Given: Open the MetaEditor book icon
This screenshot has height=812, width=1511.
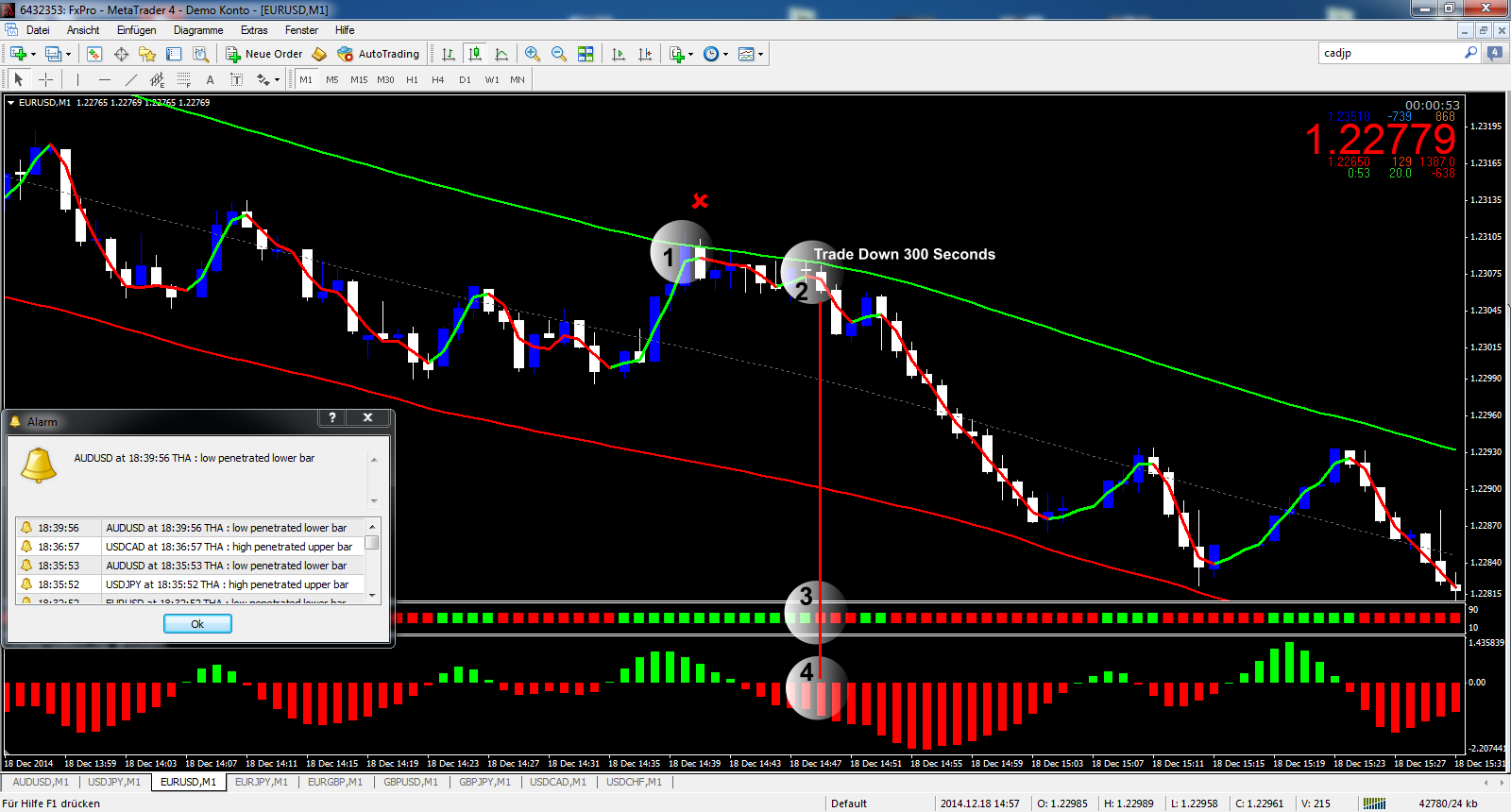Looking at the screenshot, I should click(x=319, y=54).
